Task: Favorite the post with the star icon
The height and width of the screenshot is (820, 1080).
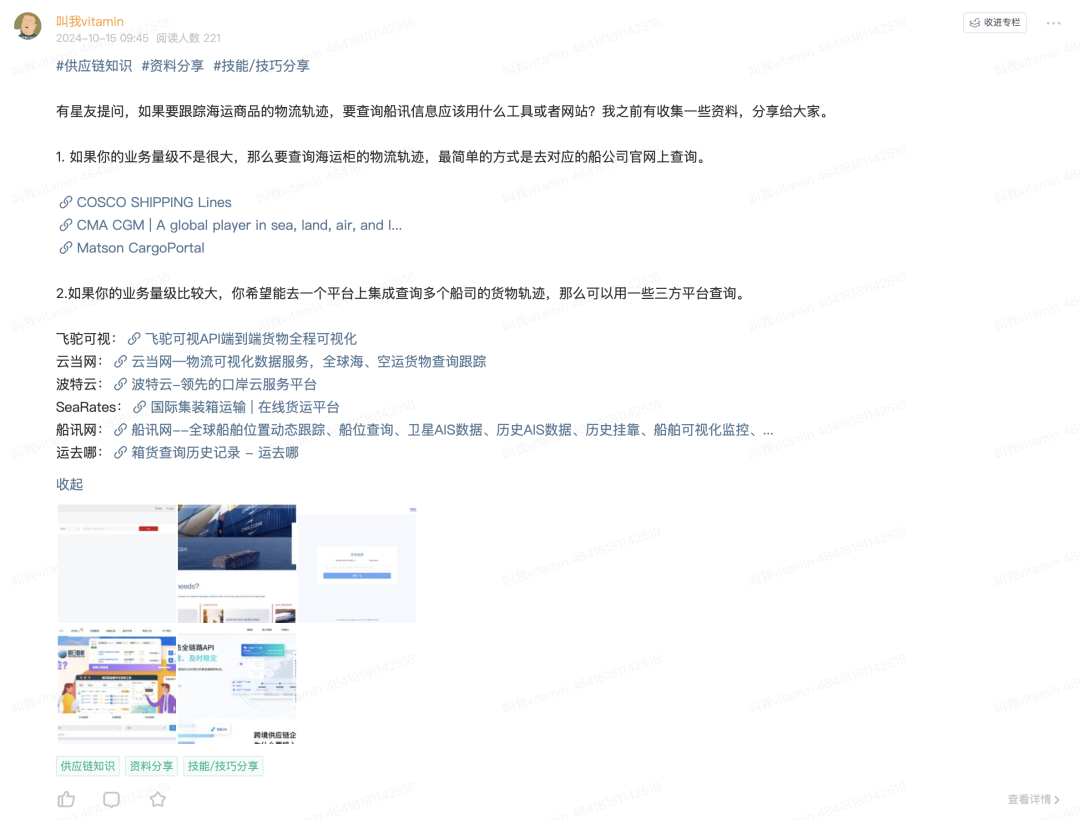Action: pyautogui.click(x=158, y=799)
